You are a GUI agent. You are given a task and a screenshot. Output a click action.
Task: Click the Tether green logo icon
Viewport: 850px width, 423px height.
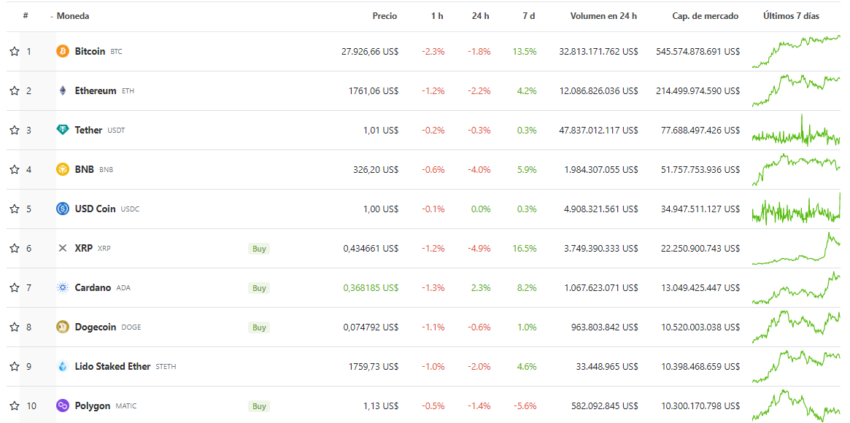click(x=62, y=130)
